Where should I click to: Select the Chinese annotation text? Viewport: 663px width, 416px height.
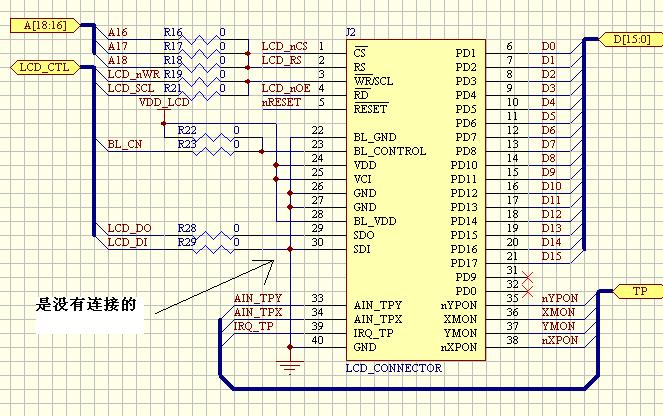[85, 305]
